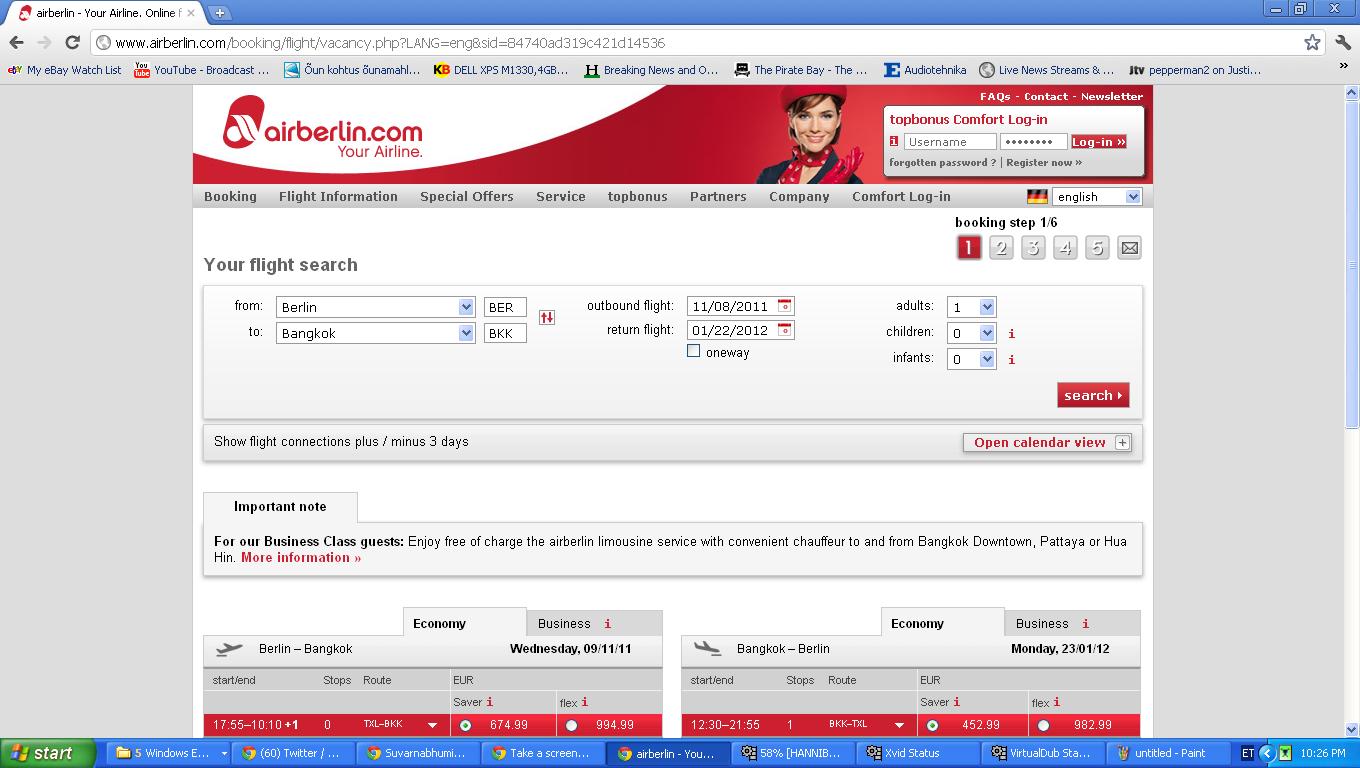Click Register now link
Image resolution: width=1360 pixels, height=768 pixels.
[x=1044, y=163]
